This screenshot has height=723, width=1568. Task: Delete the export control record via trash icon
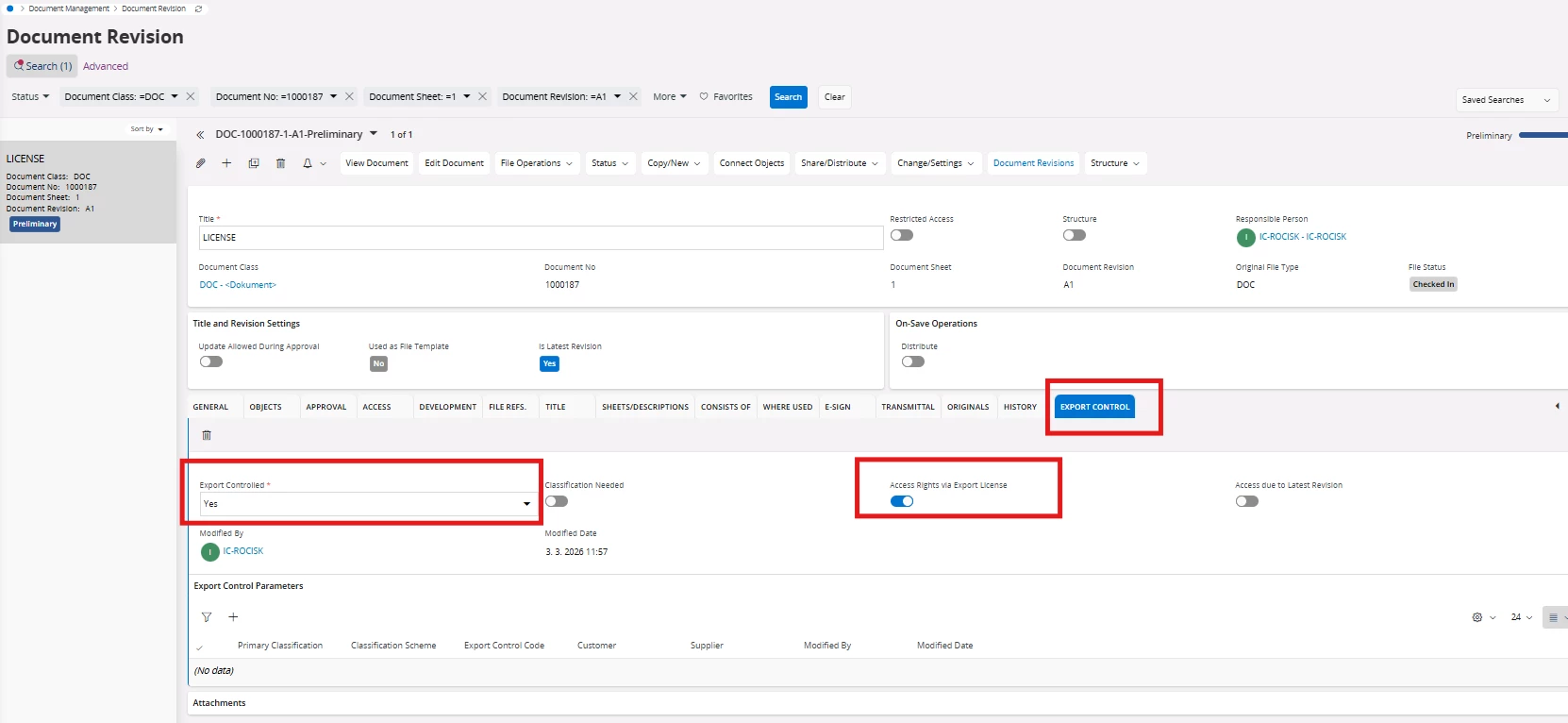click(207, 435)
